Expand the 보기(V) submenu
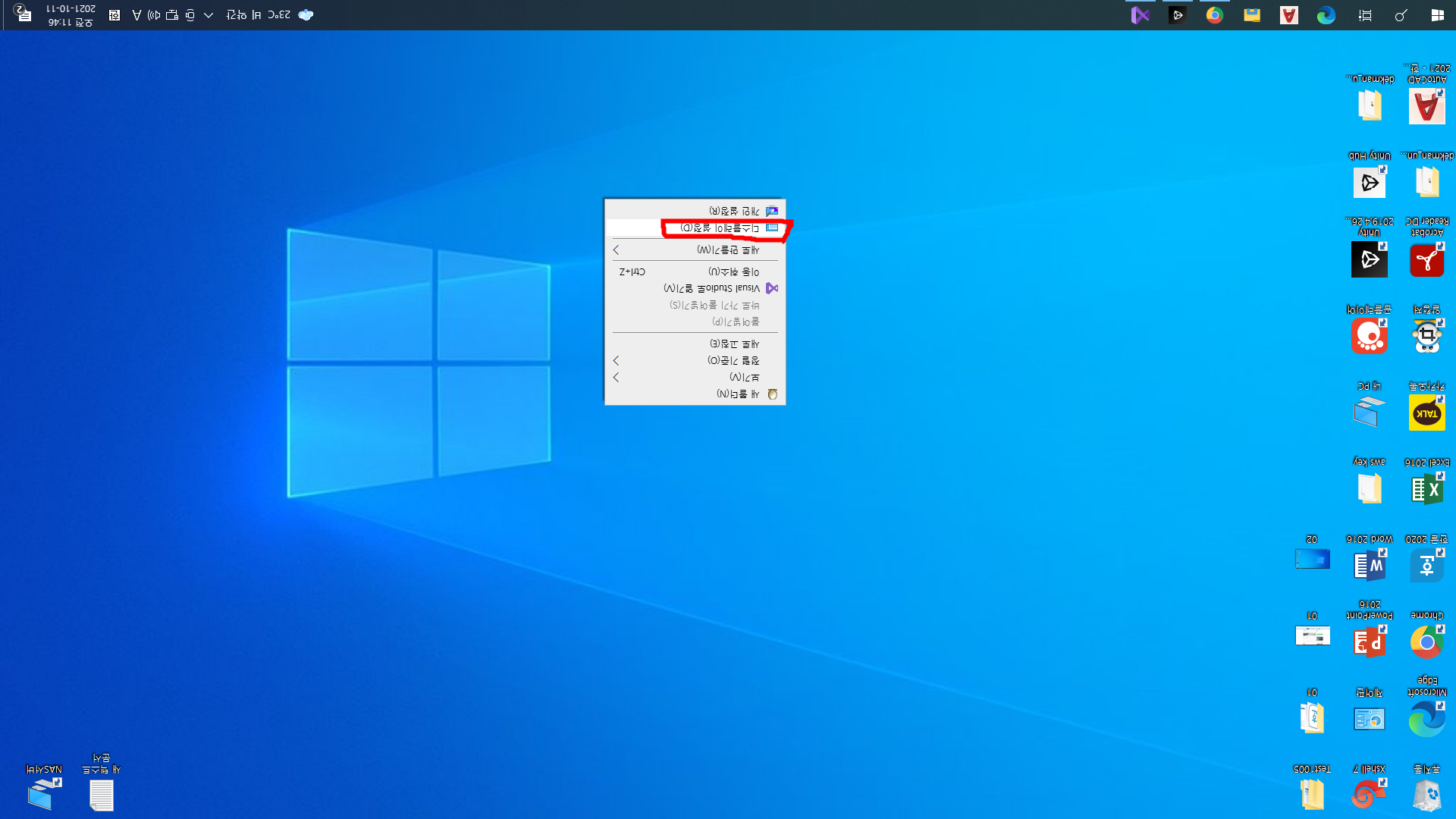Screen dimensions: 1456x819 695,377
